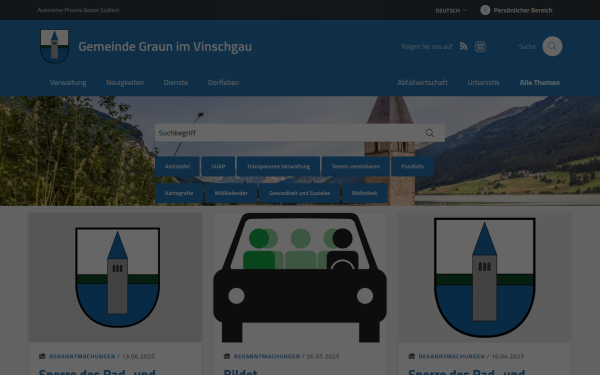Click the Autonome Provinz Bozen Südtirol link
The height and width of the screenshot is (375, 600).
point(78,10)
